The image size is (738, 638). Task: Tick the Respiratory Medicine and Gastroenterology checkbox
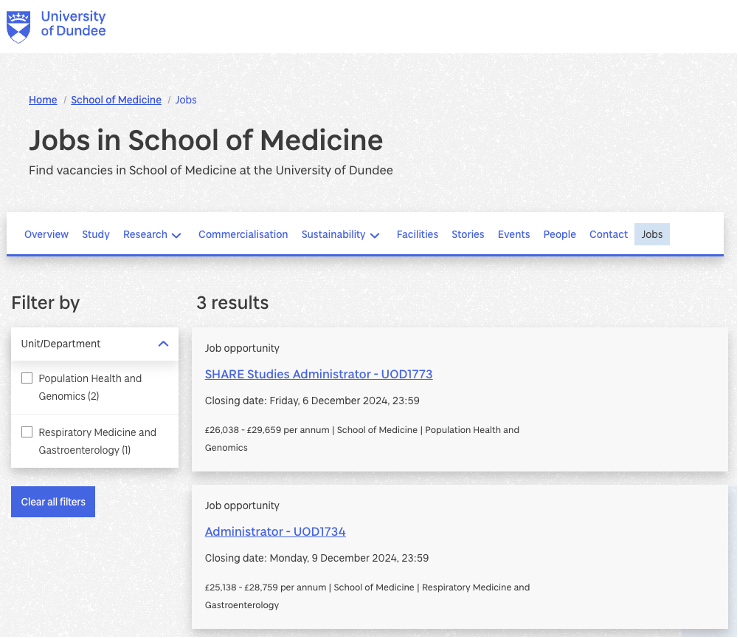27,432
